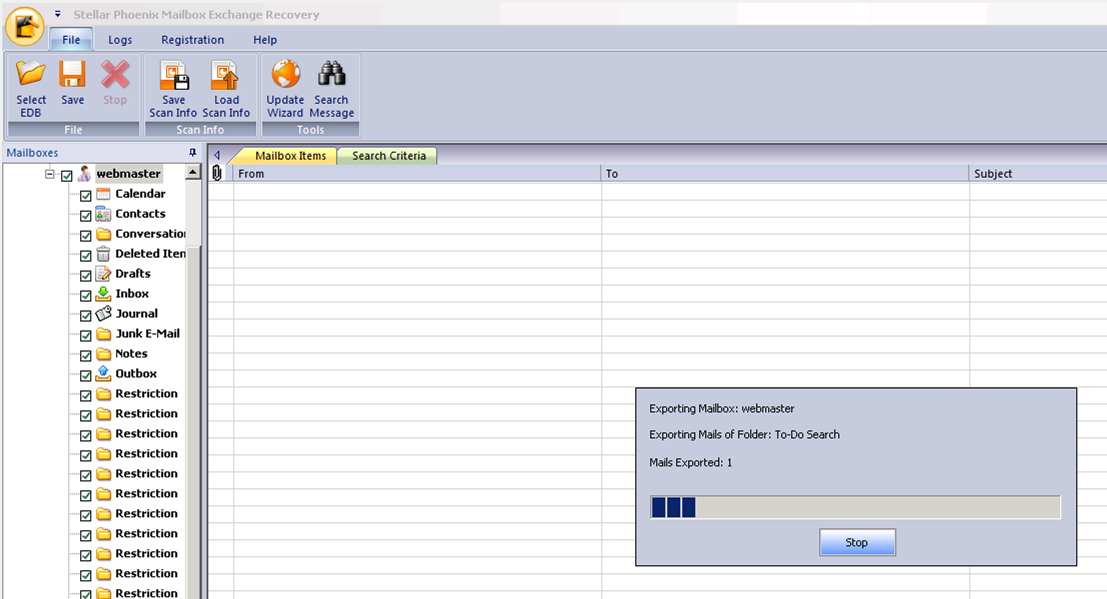Select the Notes folder label
The height and width of the screenshot is (599, 1107).
click(131, 353)
